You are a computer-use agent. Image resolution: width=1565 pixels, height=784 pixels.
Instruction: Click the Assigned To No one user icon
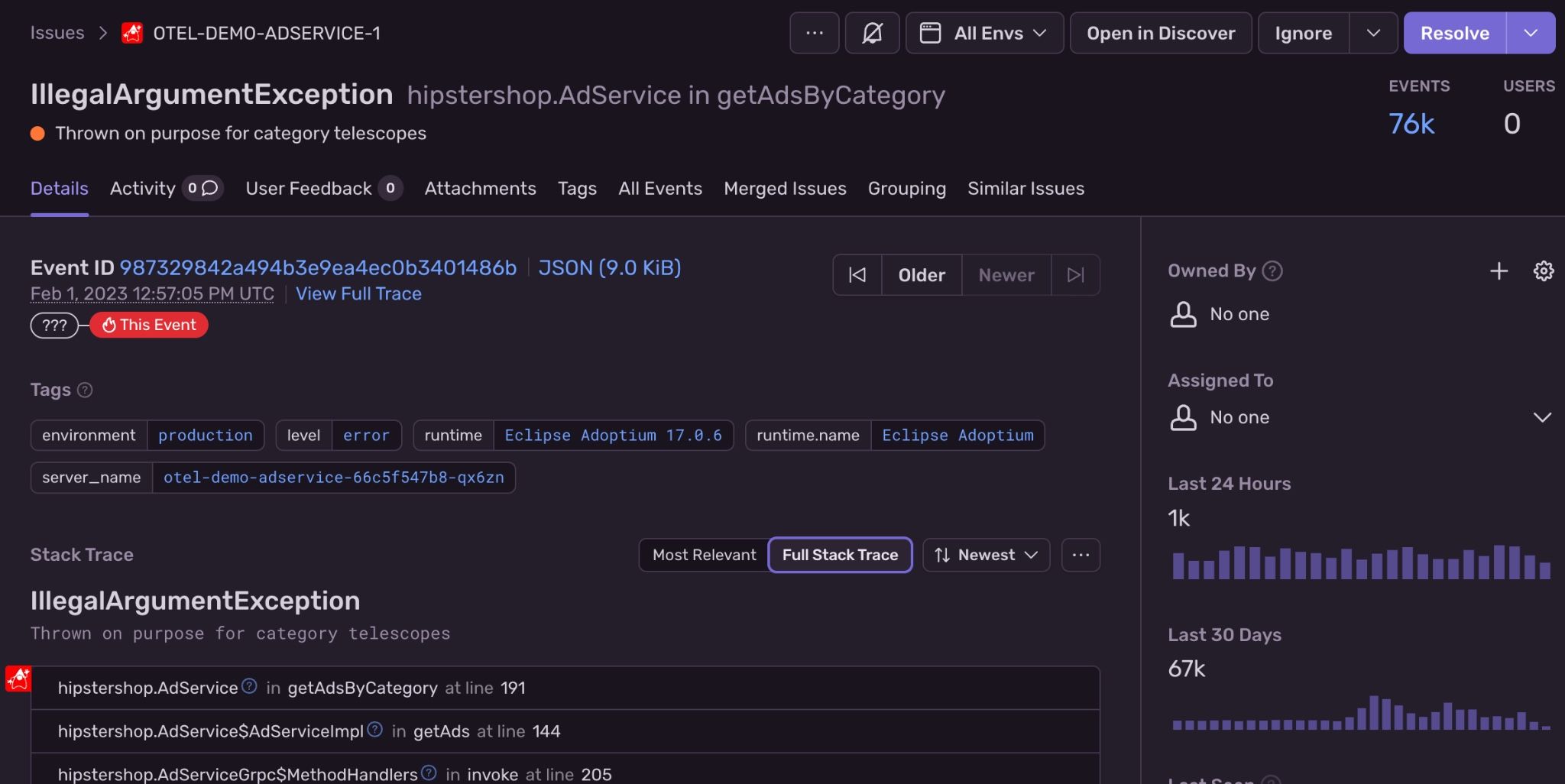[1183, 417]
